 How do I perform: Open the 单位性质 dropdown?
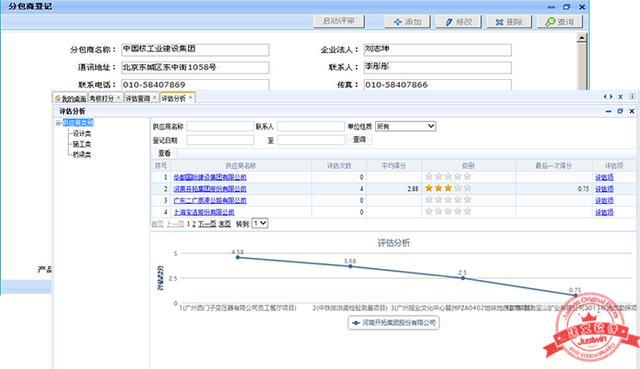[405, 126]
